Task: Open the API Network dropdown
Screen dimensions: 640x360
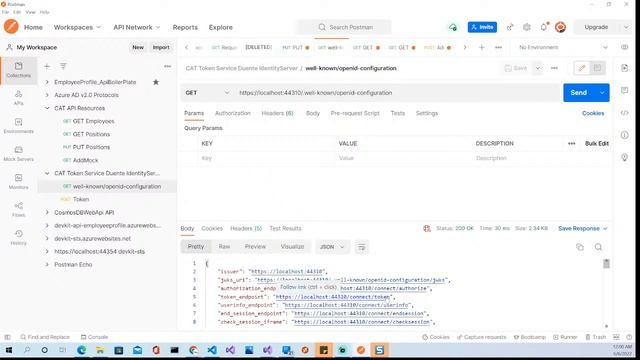Action: [x=137, y=27]
